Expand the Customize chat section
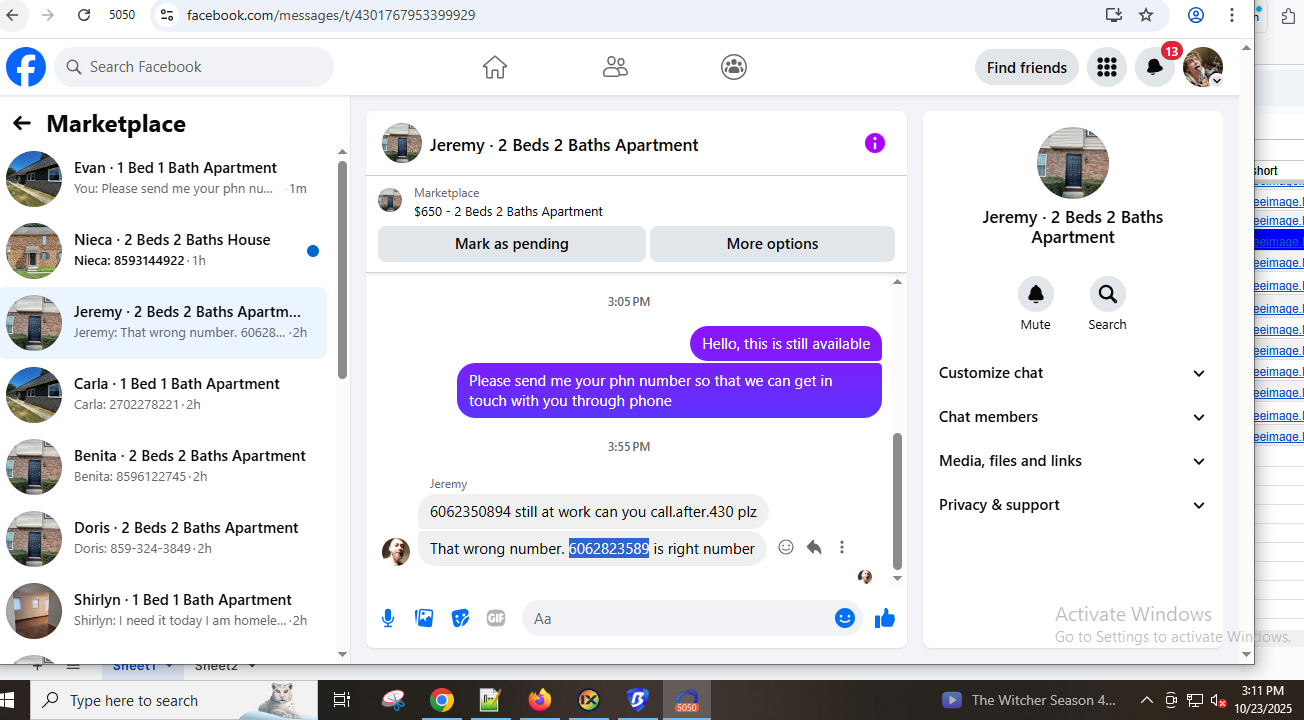Image resolution: width=1304 pixels, height=720 pixels. (x=1073, y=373)
